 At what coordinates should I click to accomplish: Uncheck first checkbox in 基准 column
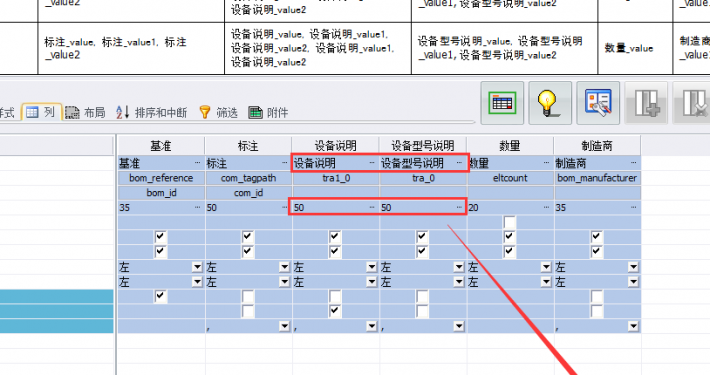[160, 237]
